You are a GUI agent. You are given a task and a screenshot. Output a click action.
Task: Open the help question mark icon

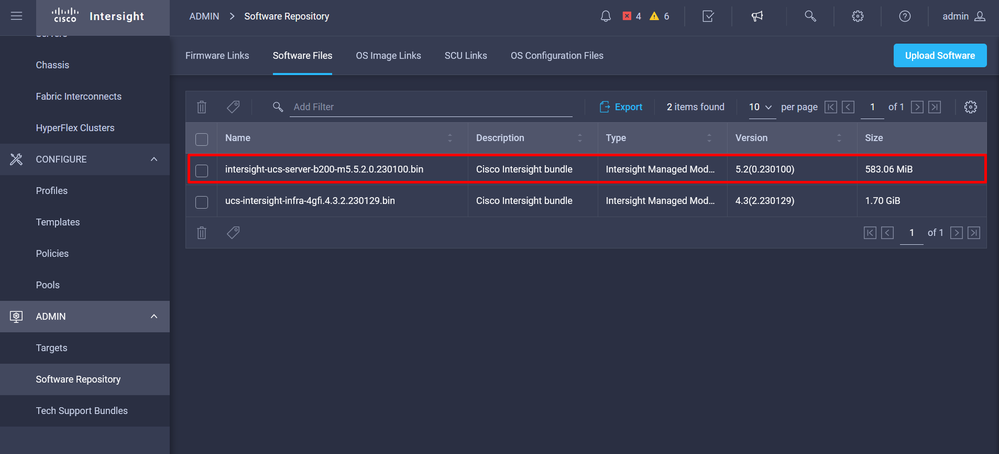click(905, 17)
